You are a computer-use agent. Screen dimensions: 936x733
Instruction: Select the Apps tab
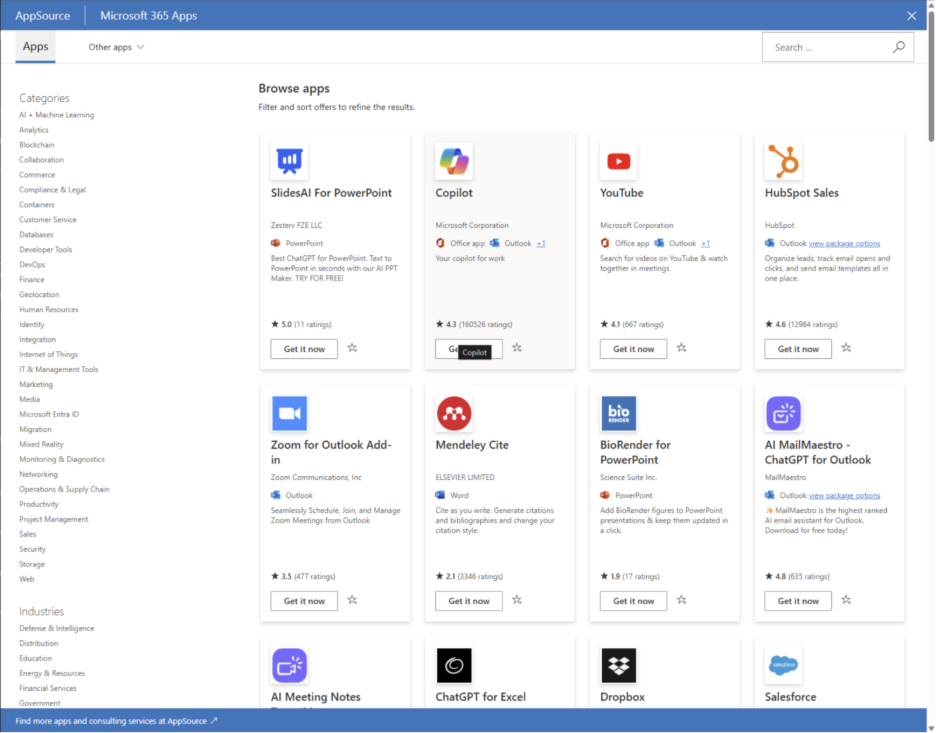35,47
